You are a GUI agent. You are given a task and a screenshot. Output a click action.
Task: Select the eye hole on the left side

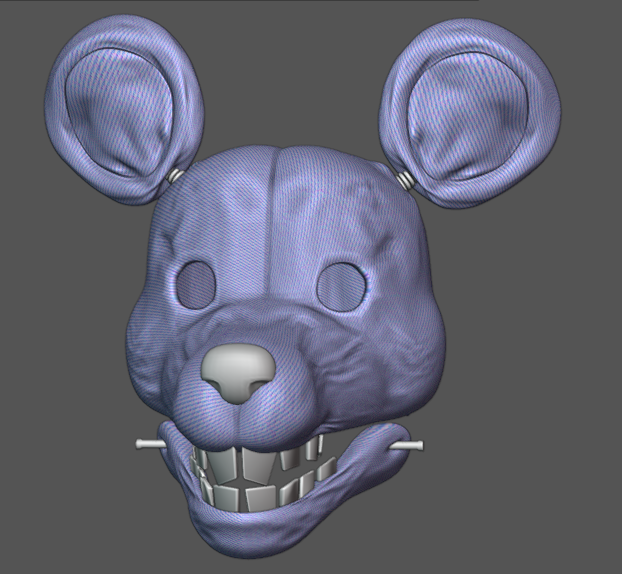tap(196, 284)
